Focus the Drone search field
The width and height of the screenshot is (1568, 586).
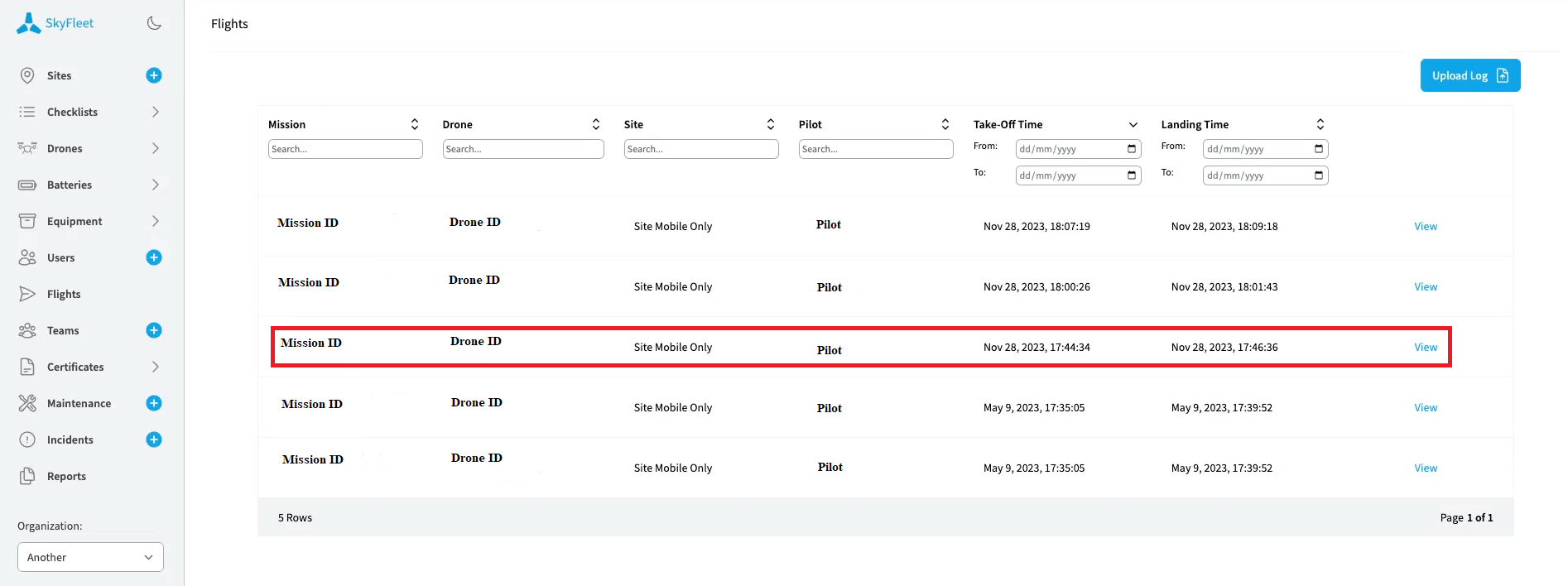[523, 149]
